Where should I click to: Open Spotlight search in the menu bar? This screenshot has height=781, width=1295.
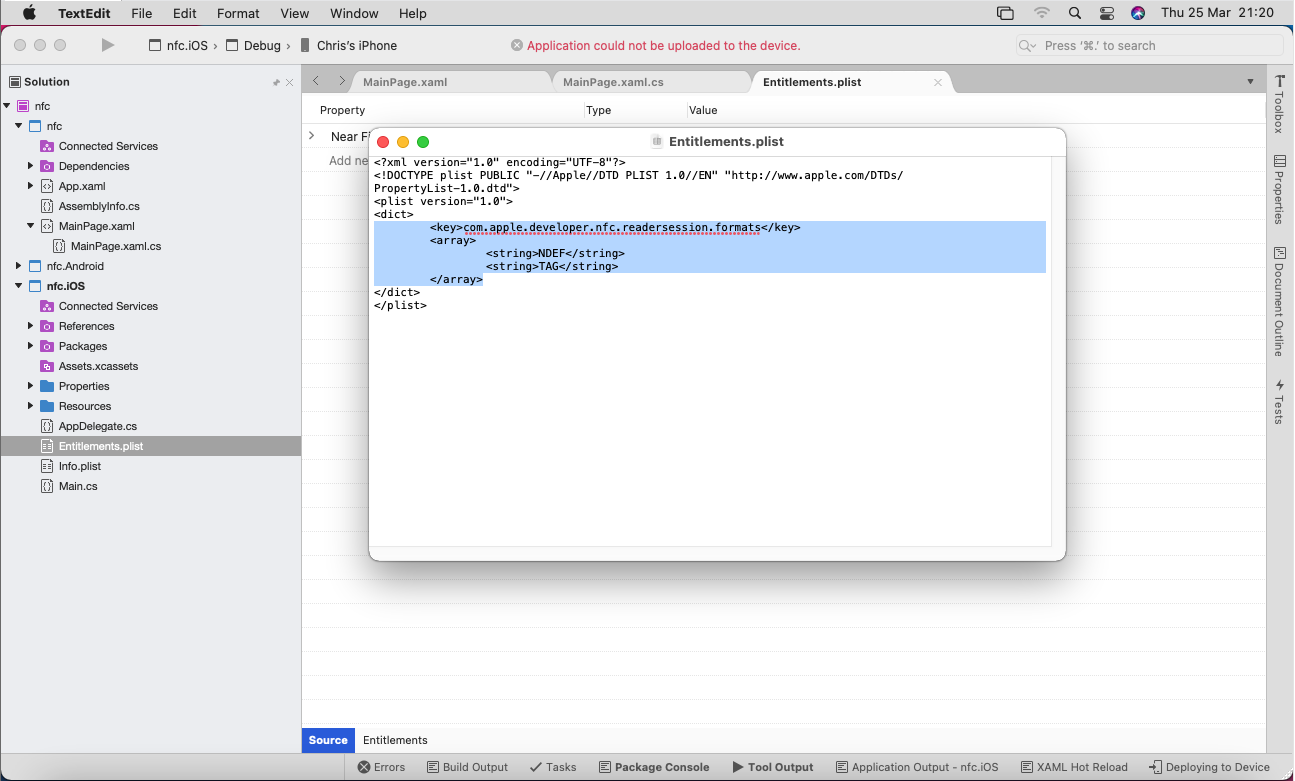tap(1075, 13)
